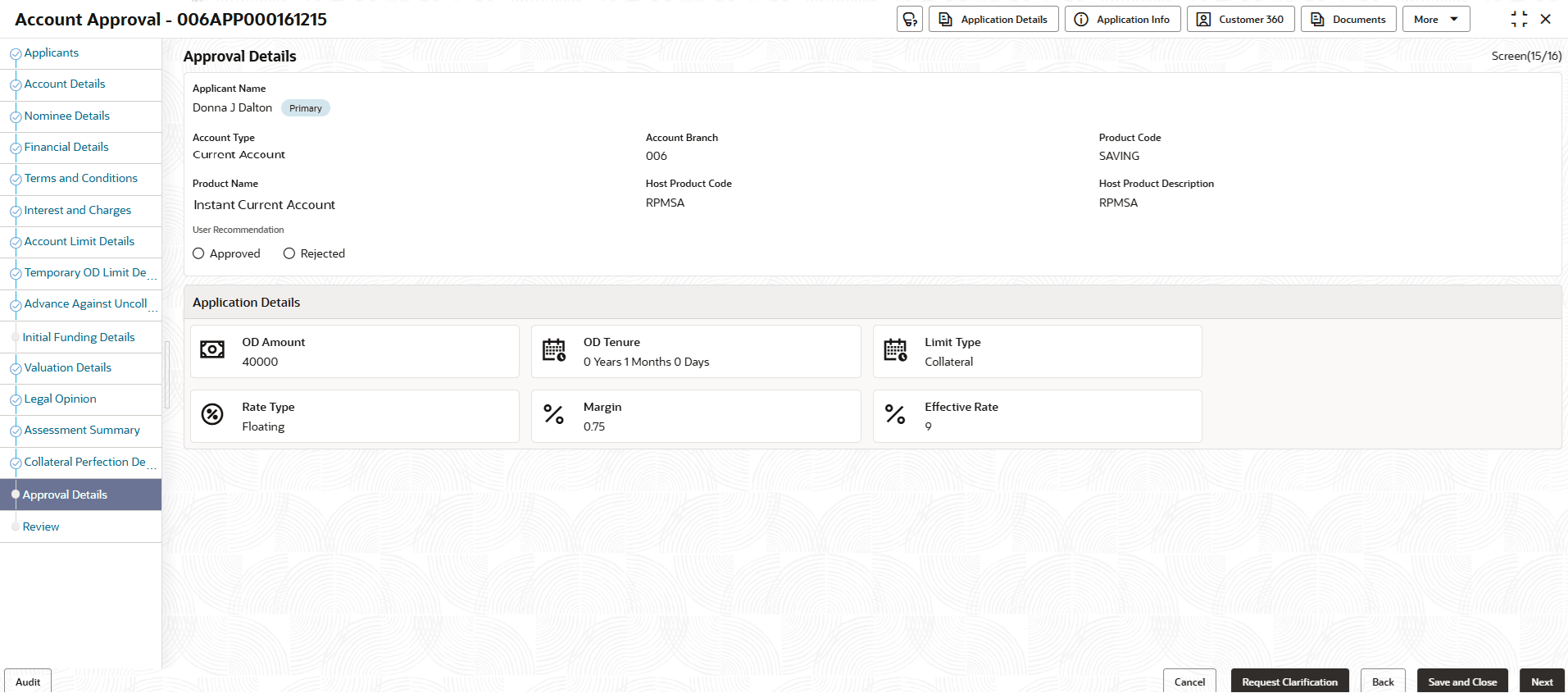Click the Interest and Charges checkmark icon
1568x693 pixels.
16,212
